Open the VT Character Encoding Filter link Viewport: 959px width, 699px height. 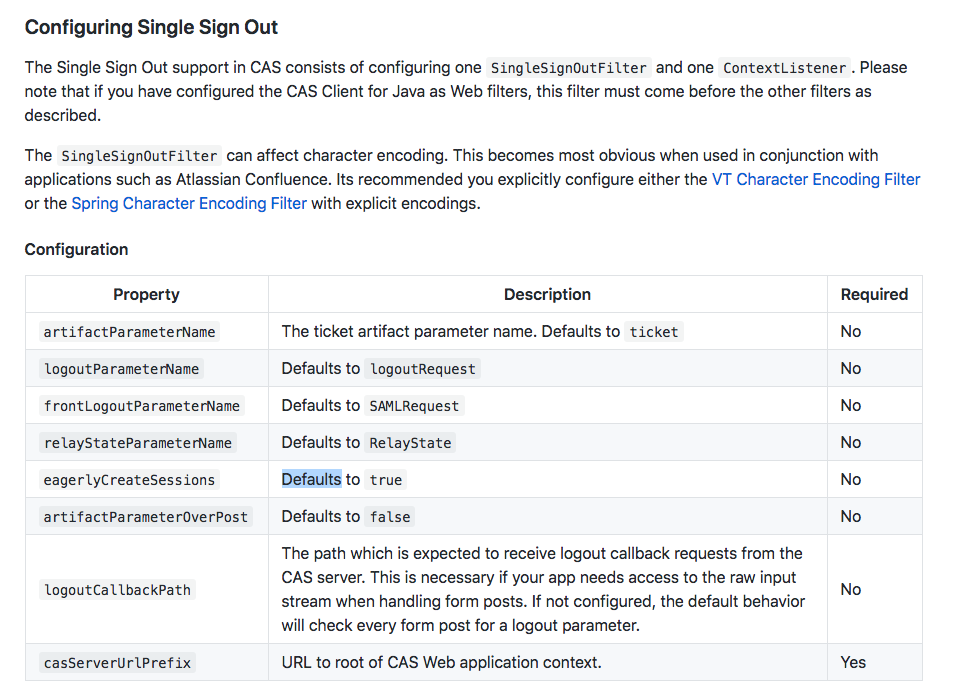click(x=815, y=180)
